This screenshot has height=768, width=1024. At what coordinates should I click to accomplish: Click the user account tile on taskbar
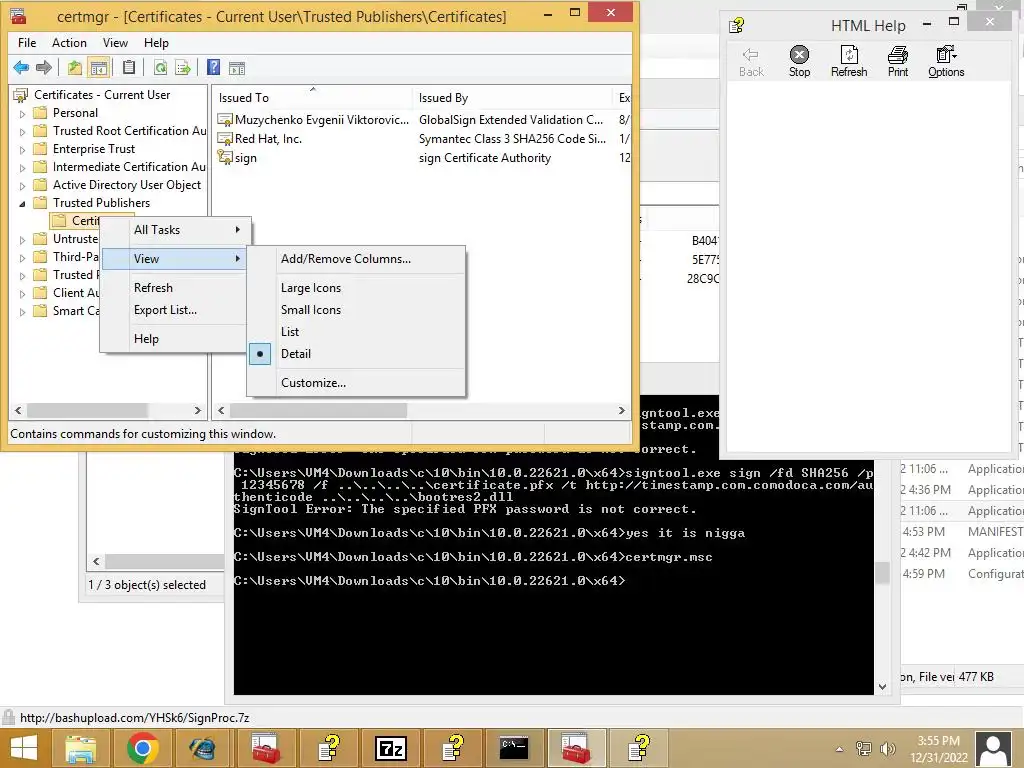point(994,749)
